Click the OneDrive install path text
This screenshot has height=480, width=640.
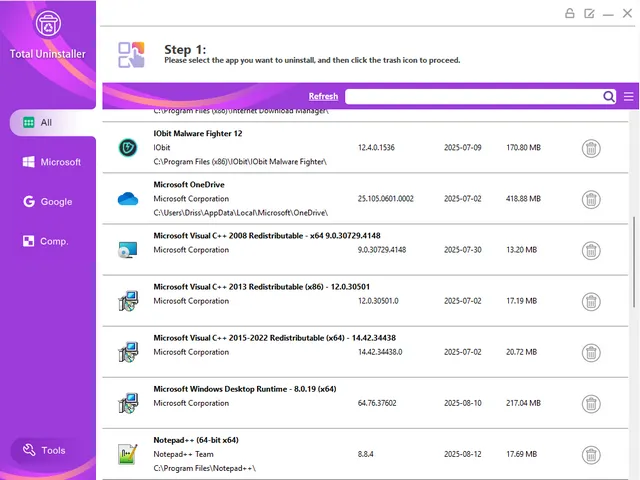(x=240, y=213)
